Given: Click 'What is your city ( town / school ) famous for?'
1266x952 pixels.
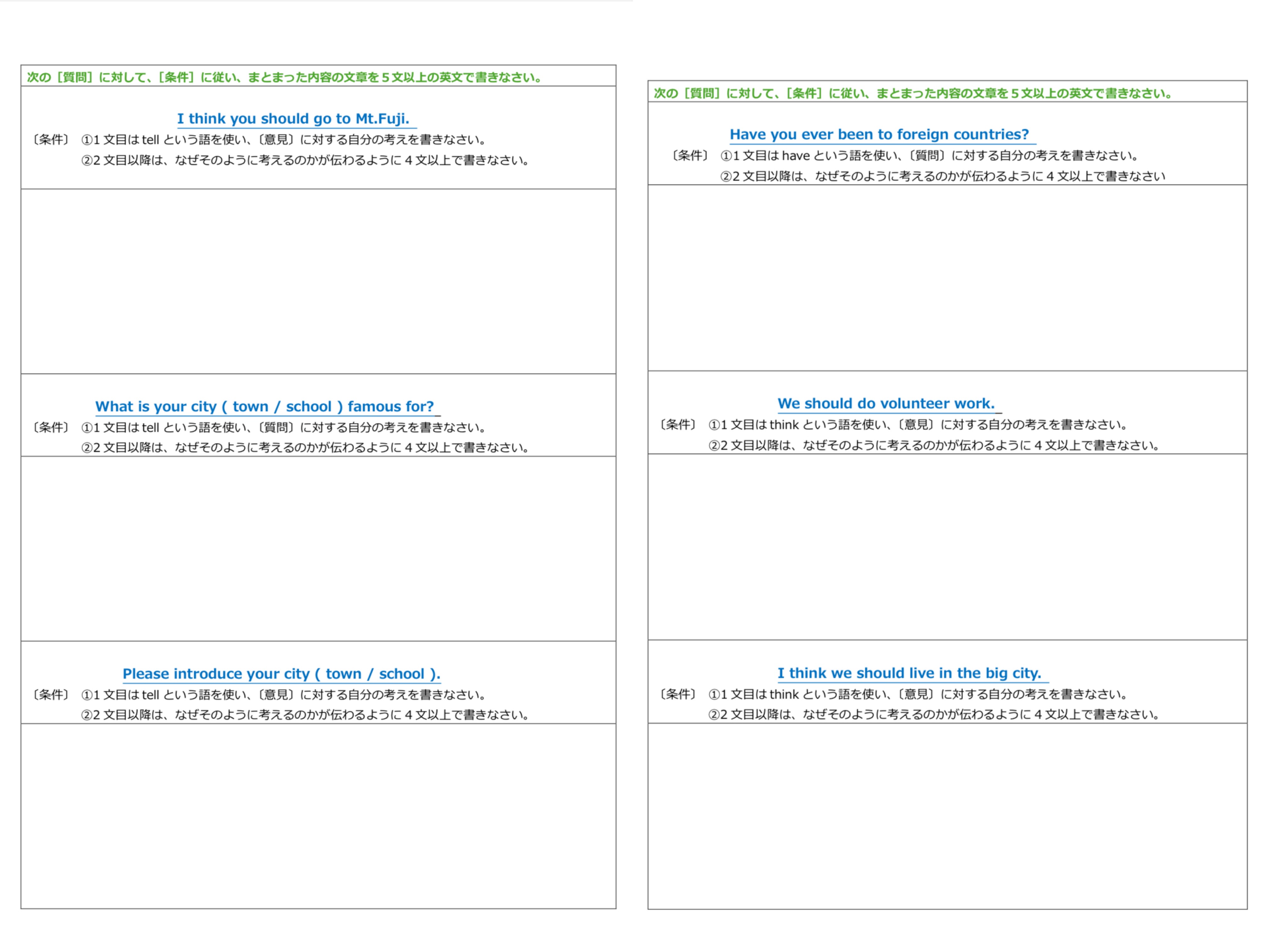Looking at the screenshot, I should click(x=265, y=406).
